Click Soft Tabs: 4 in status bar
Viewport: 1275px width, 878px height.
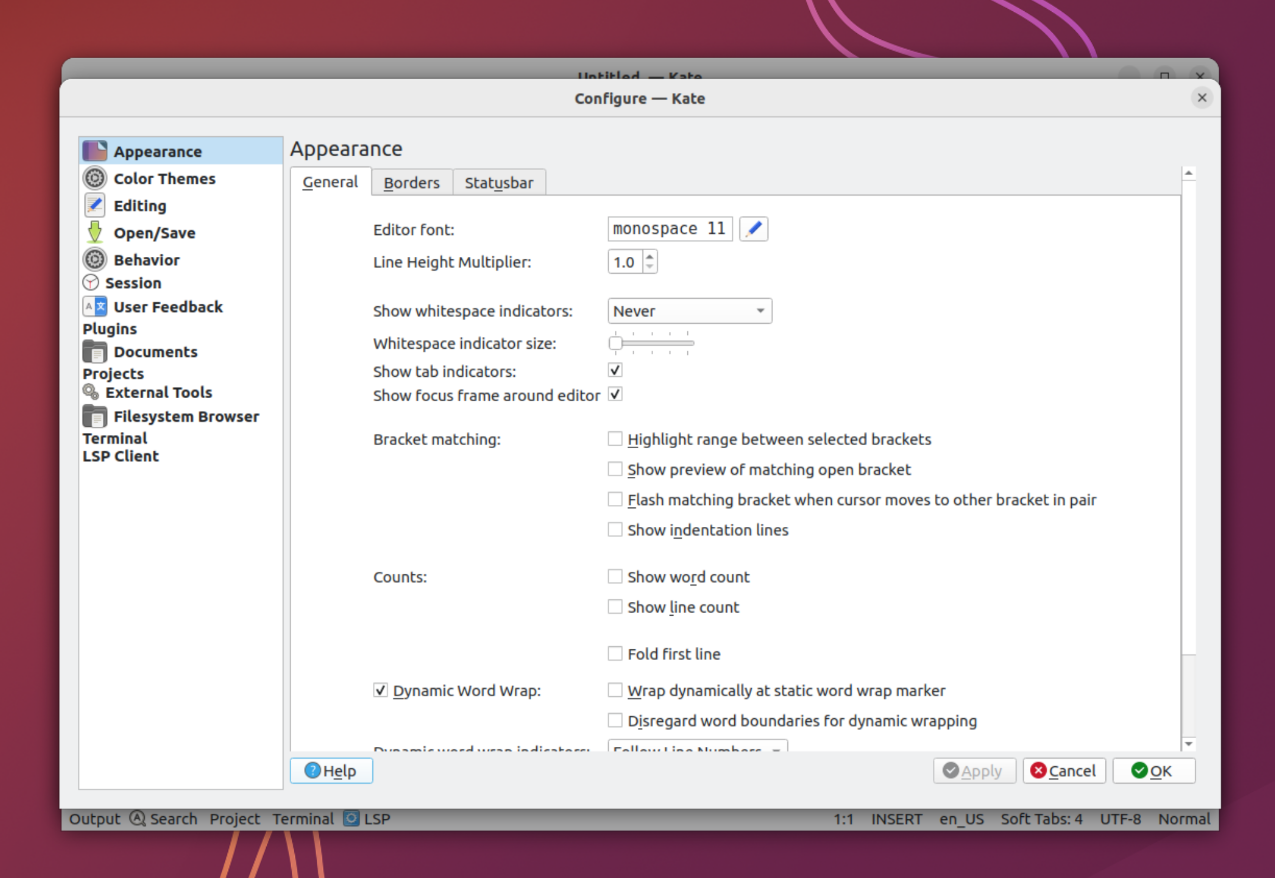1042,819
